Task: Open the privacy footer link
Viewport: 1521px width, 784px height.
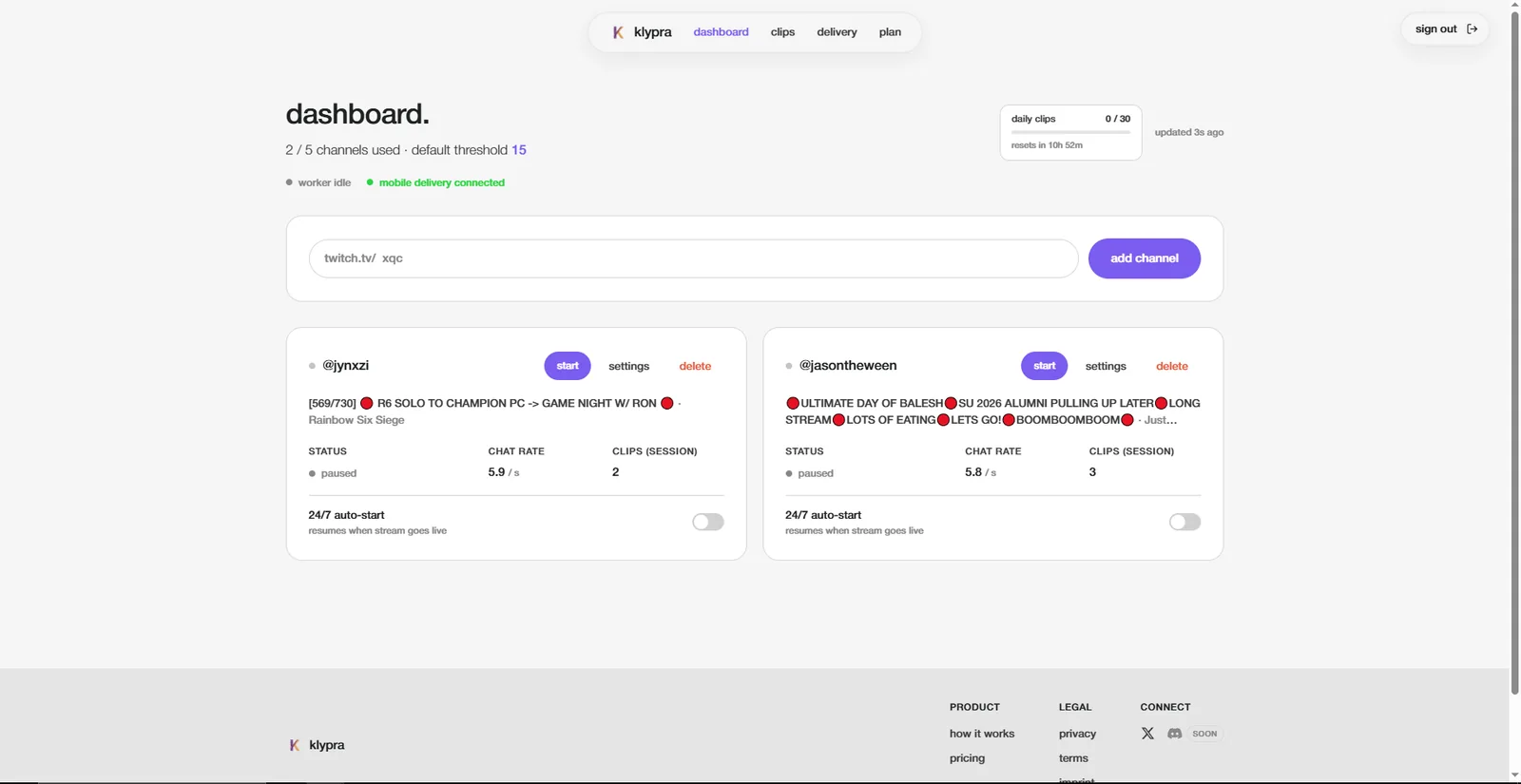Action: (1077, 734)
